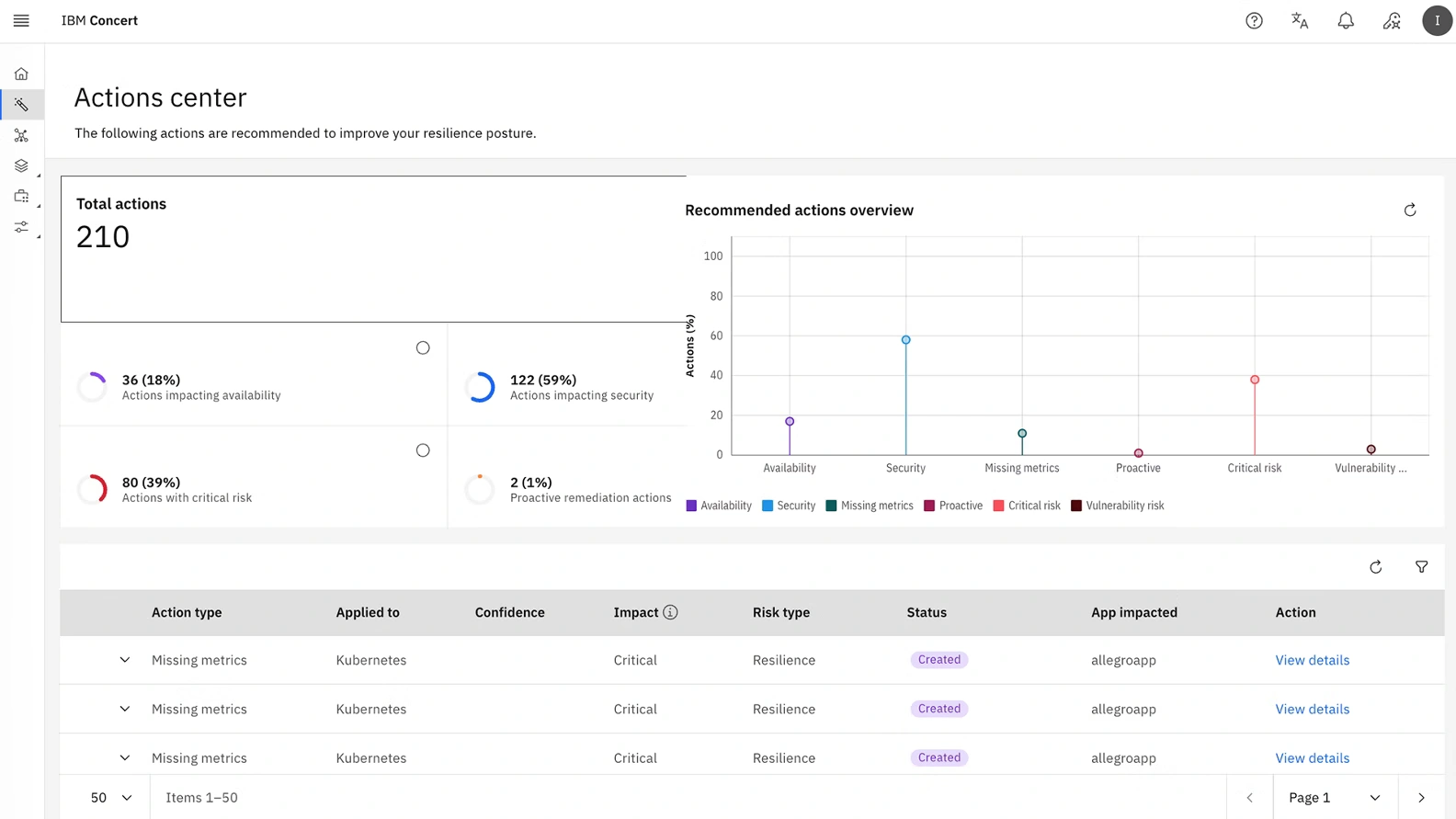Expand the first Missing metrics row
The height and width of the screenshot is (819, 1456).
[x=125, y=660]
